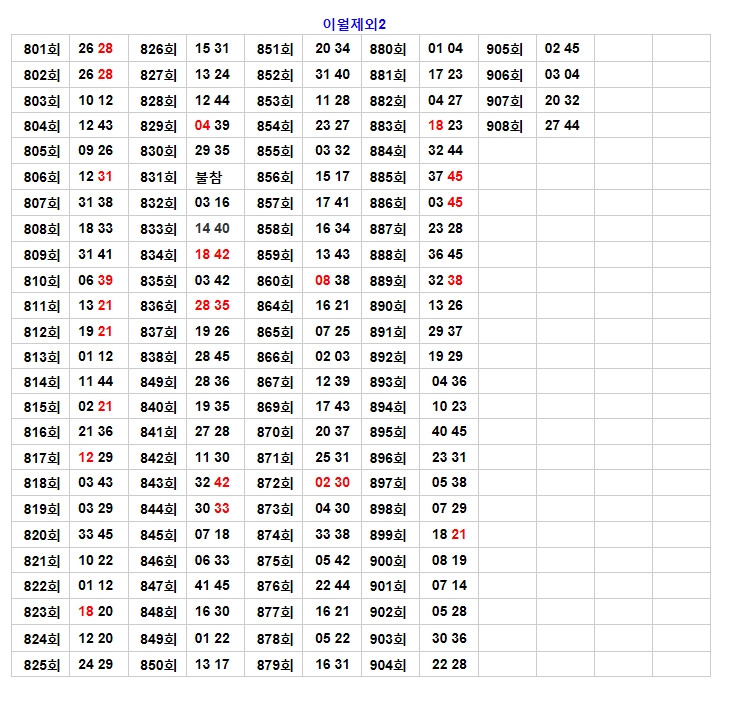Screen dimensions: 732x709
Task: Select the 20 34 number cell
Action: [332, 49]
